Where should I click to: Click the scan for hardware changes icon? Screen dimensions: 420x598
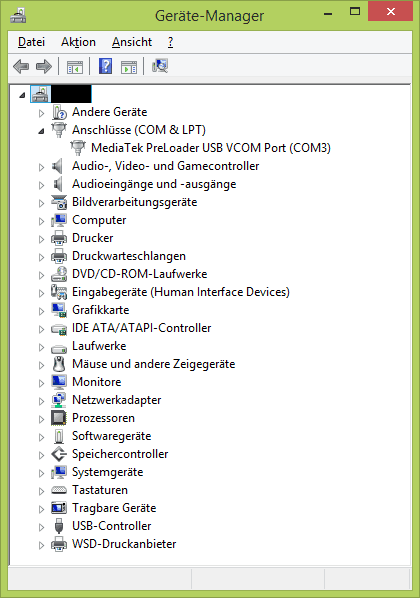160,66
